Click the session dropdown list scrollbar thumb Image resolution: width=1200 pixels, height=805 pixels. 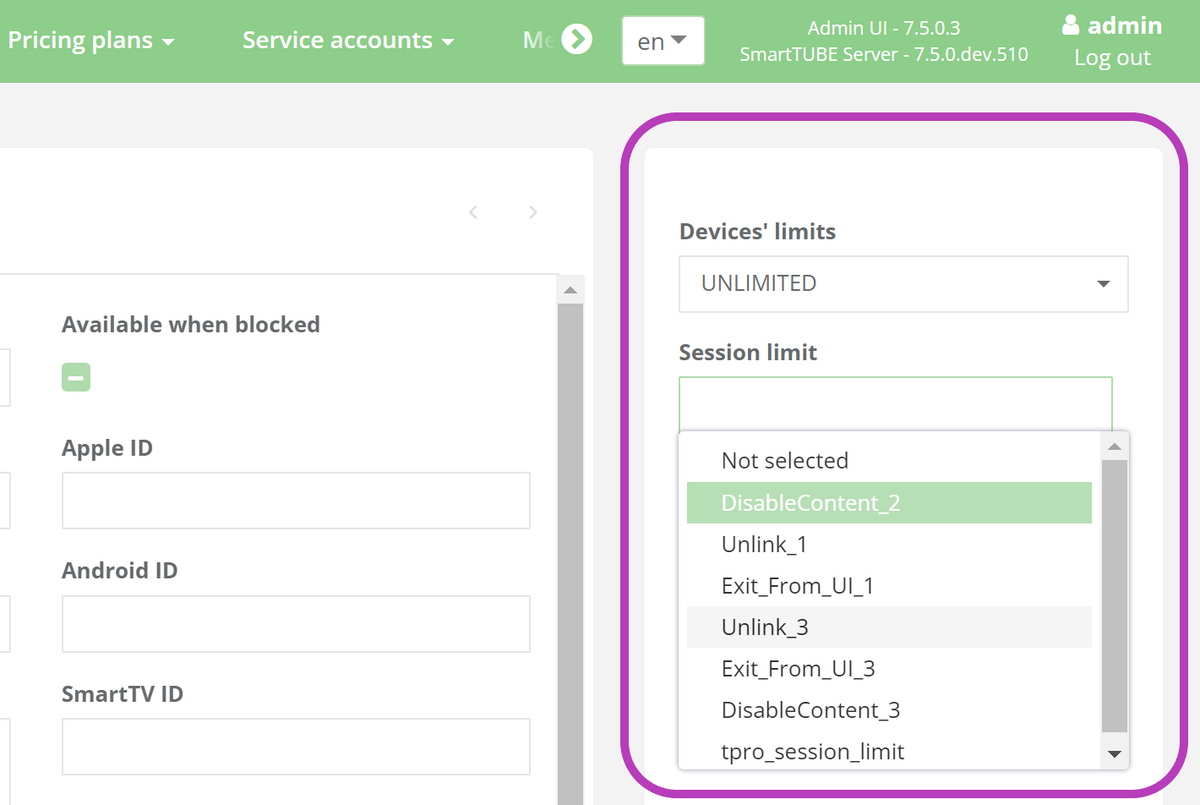(x=1114, y=596)
